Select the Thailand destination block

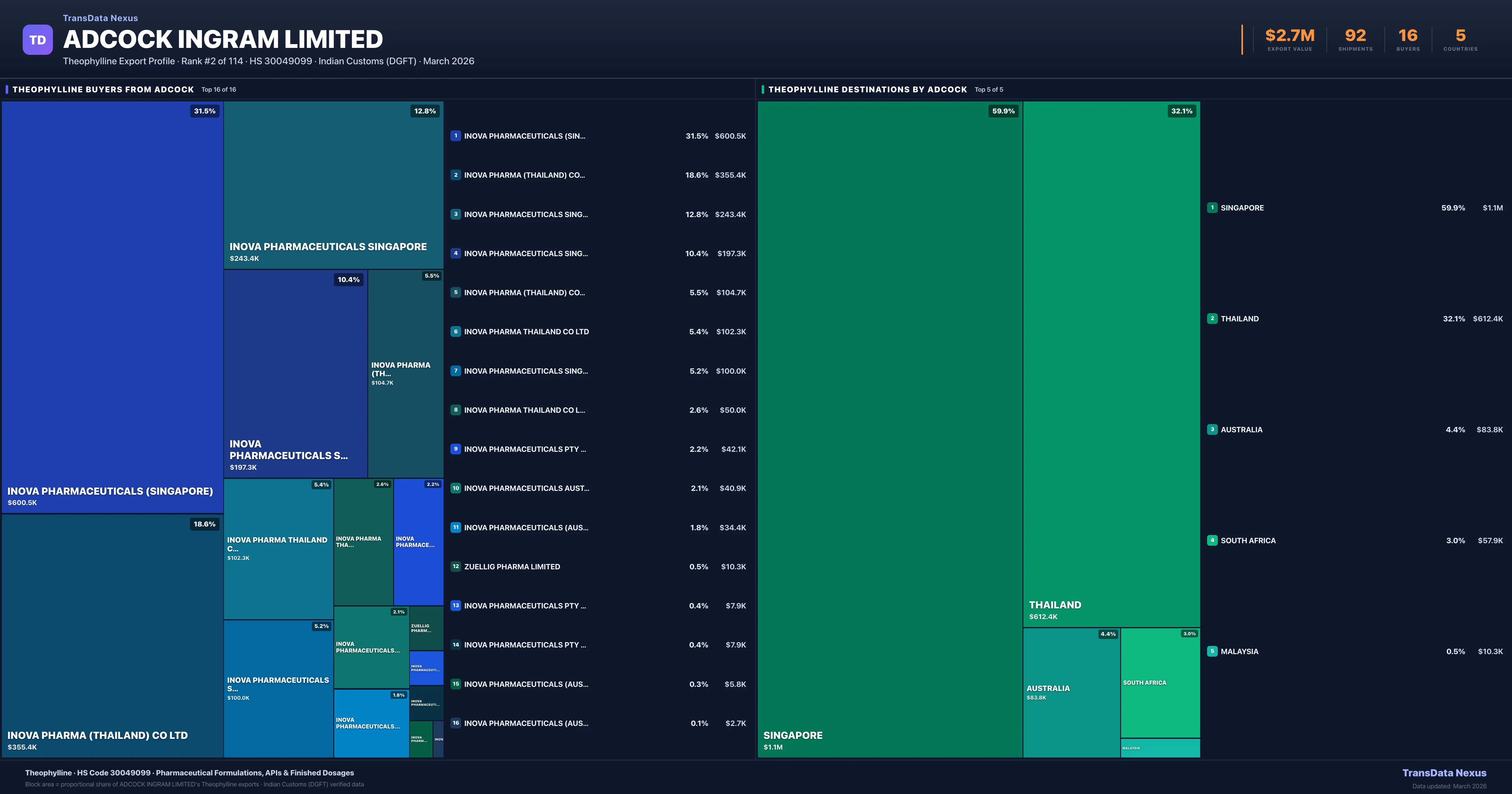1111,364
